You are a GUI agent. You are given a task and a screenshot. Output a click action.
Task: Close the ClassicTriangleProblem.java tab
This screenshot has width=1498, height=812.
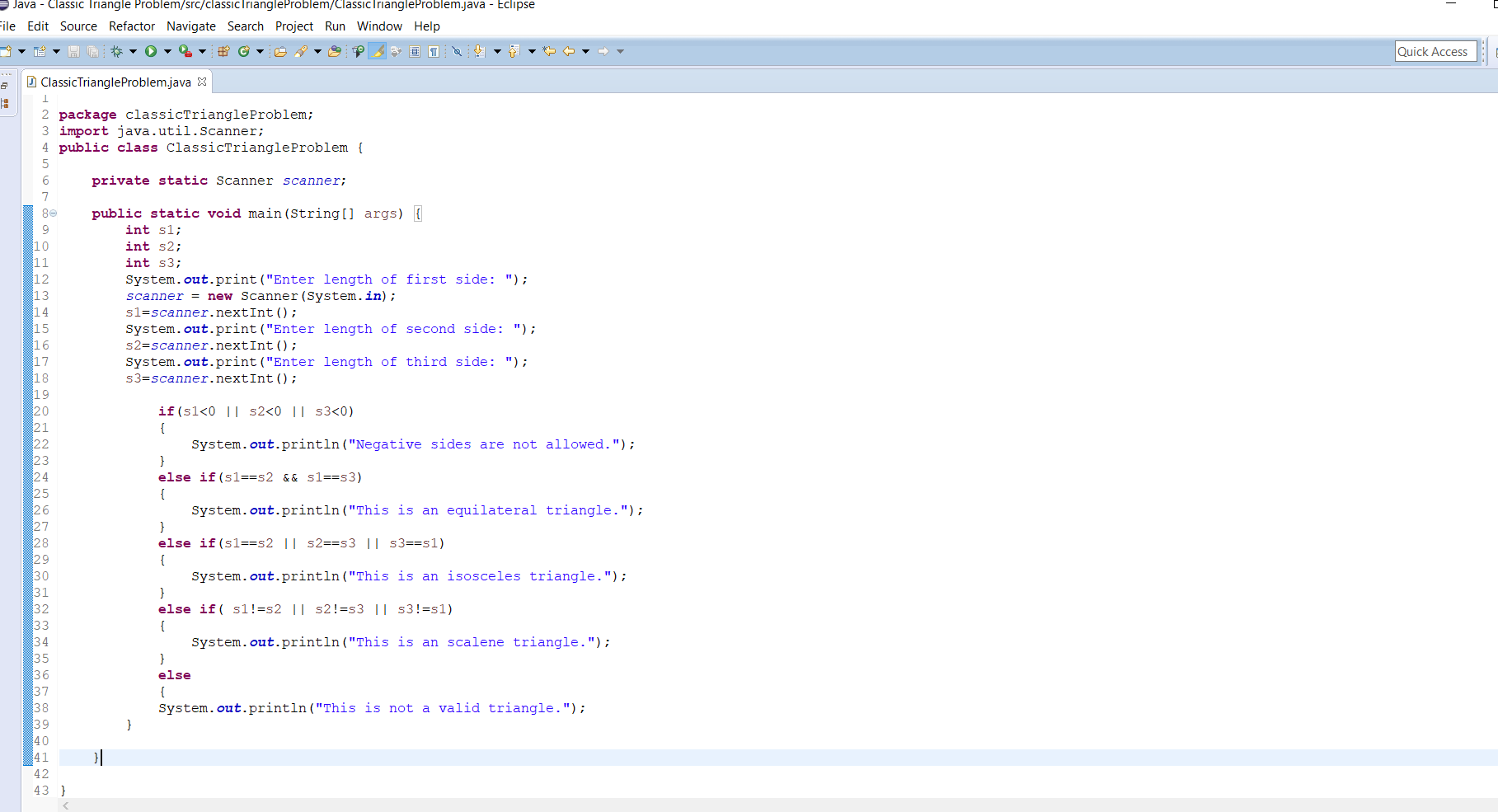pyautogui.click(x=202, y=82)
